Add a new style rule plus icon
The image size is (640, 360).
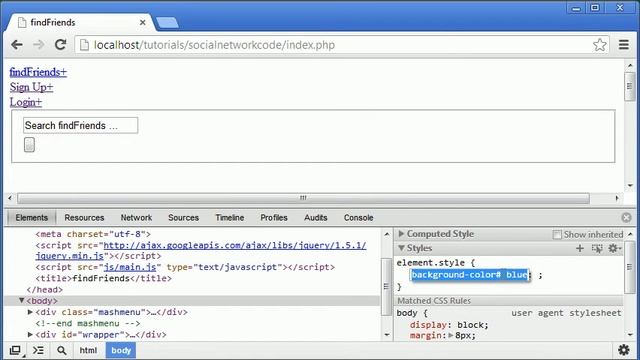[580, 248]
